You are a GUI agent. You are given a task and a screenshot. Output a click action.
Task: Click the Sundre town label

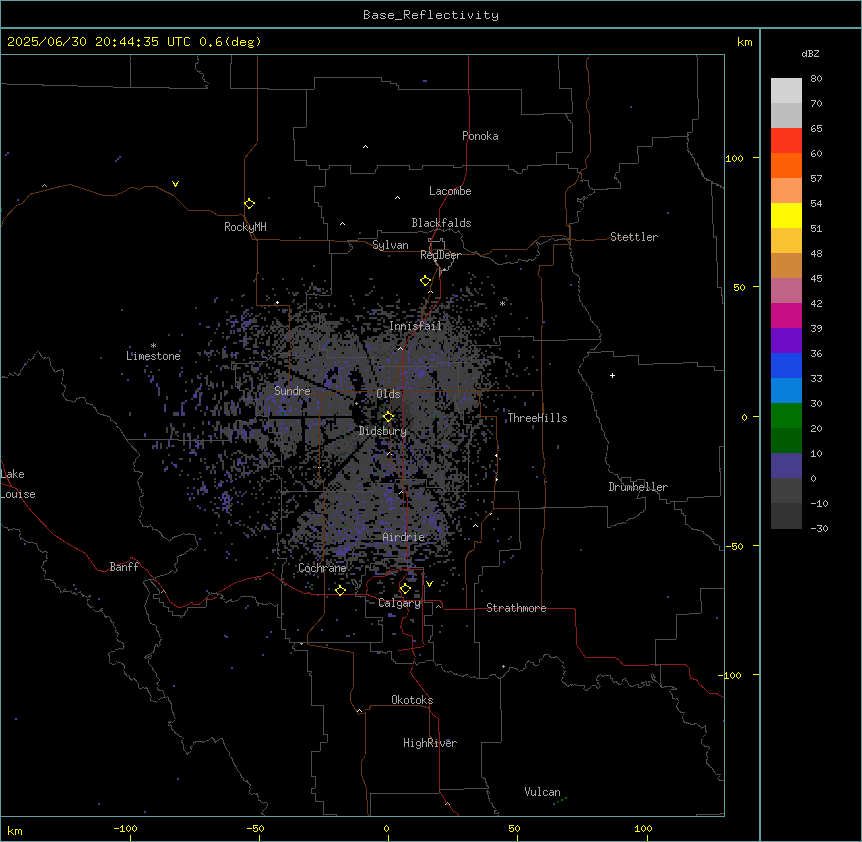pyautogui.click(x=292, y=391)
